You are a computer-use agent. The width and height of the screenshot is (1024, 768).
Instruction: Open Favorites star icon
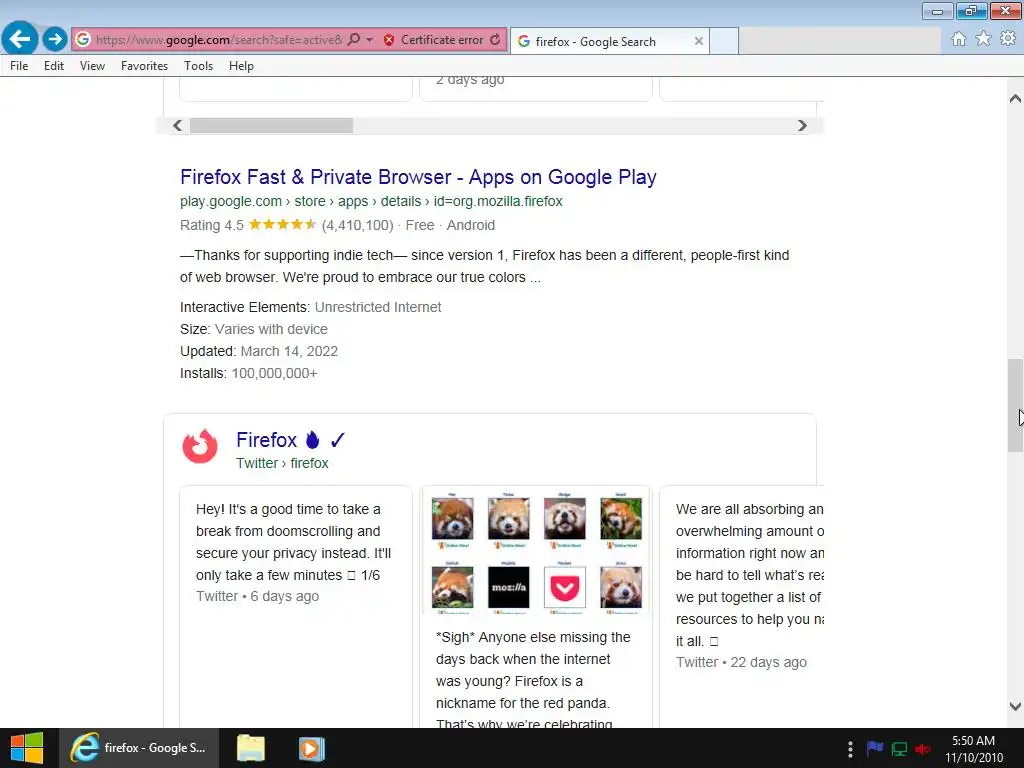click(x=983, y=39)
